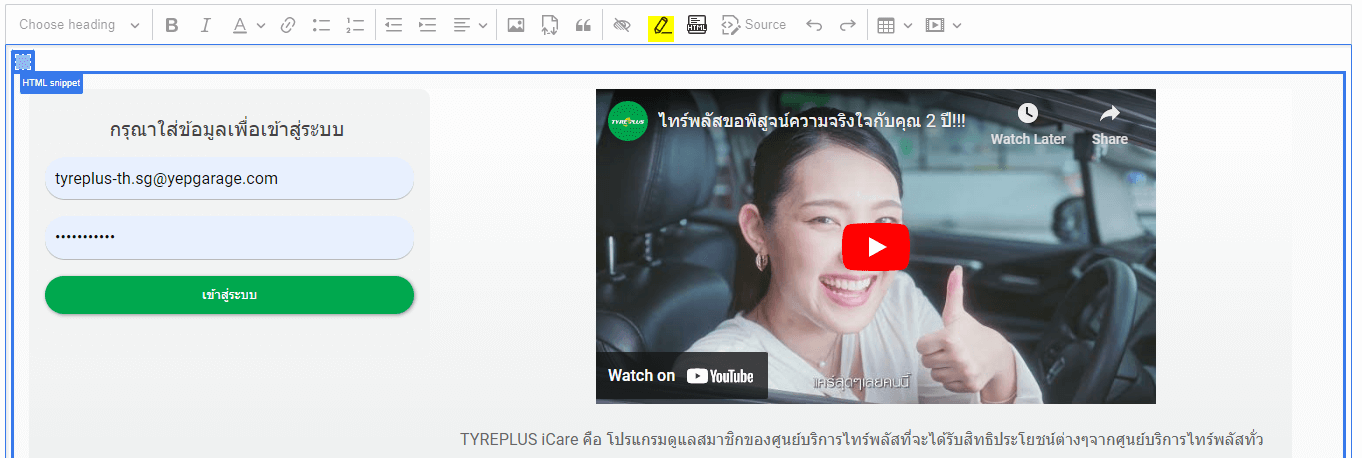Click the green เข้าสู่ระบบ login button

coord(229,295)
